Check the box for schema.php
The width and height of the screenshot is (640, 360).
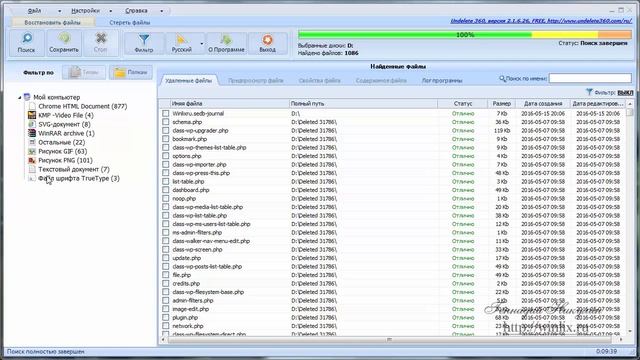[165, 122]
